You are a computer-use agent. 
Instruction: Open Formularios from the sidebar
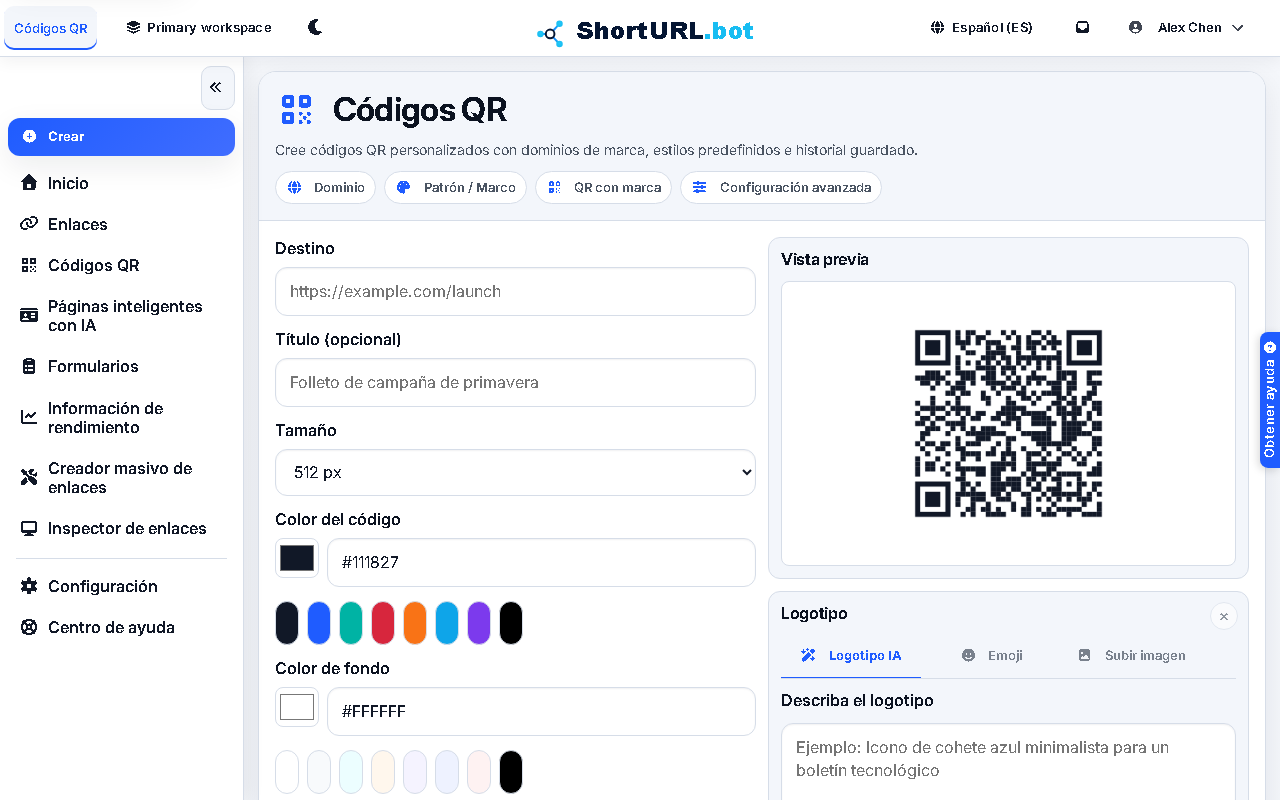121,366
